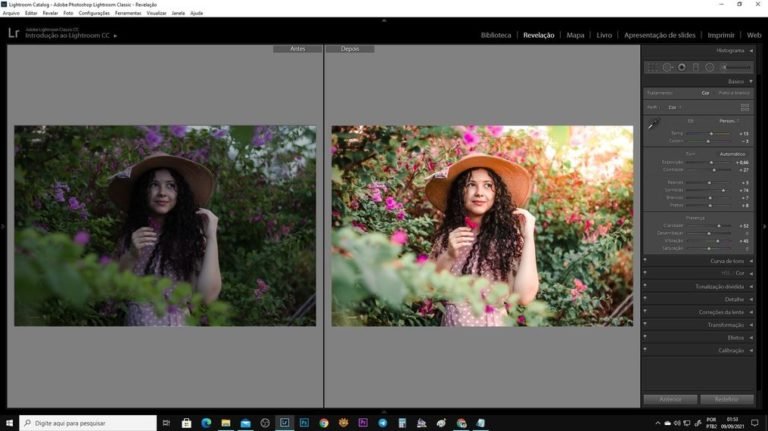This screenshot has width=768, height=431.
Task: Toggle the Detalhe panel on/off switch
Action: pos(645,299)
